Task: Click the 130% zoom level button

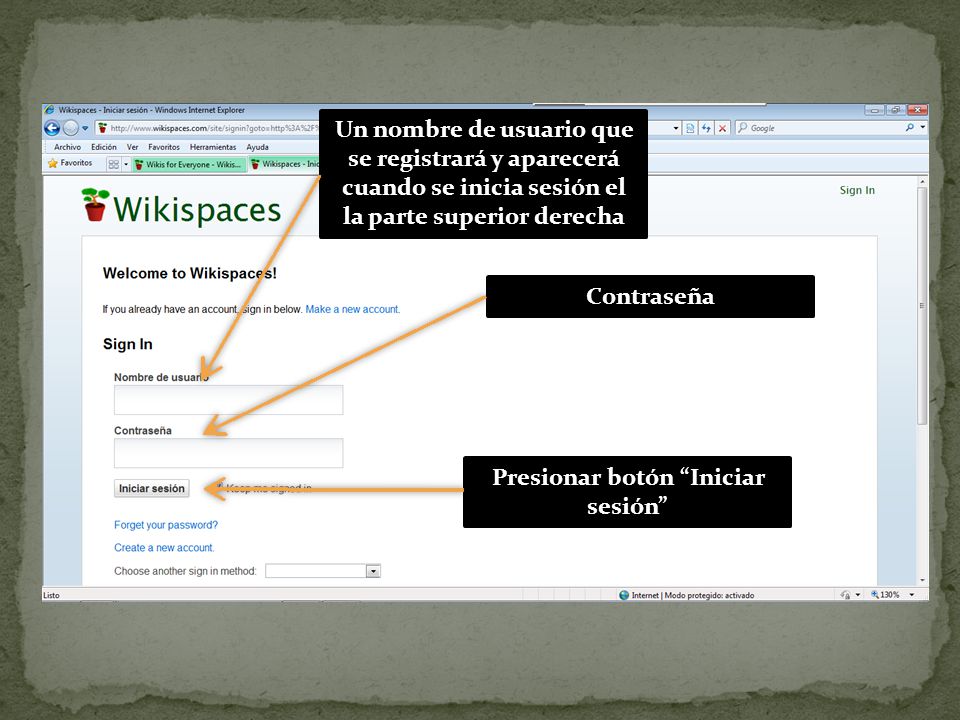Action: point(885,594)
